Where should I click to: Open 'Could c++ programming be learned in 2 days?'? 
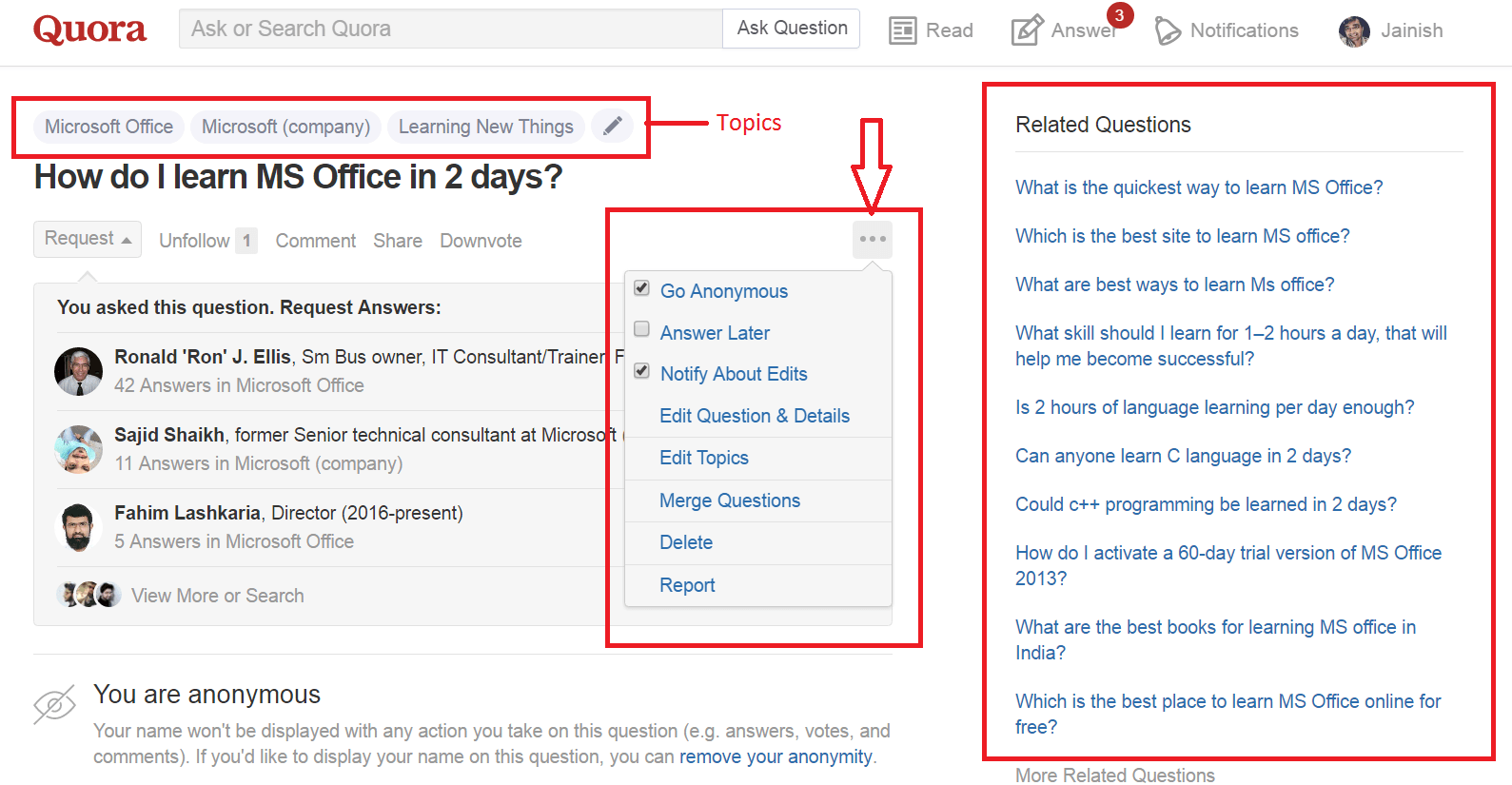(x=1206, y=504)
